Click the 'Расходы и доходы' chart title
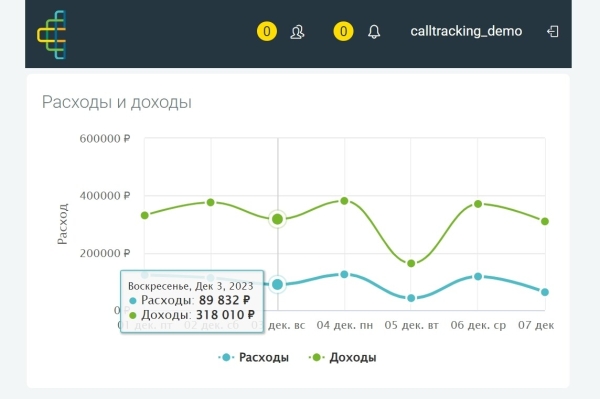Screen dimensions: 600x399 pos(117,103)
